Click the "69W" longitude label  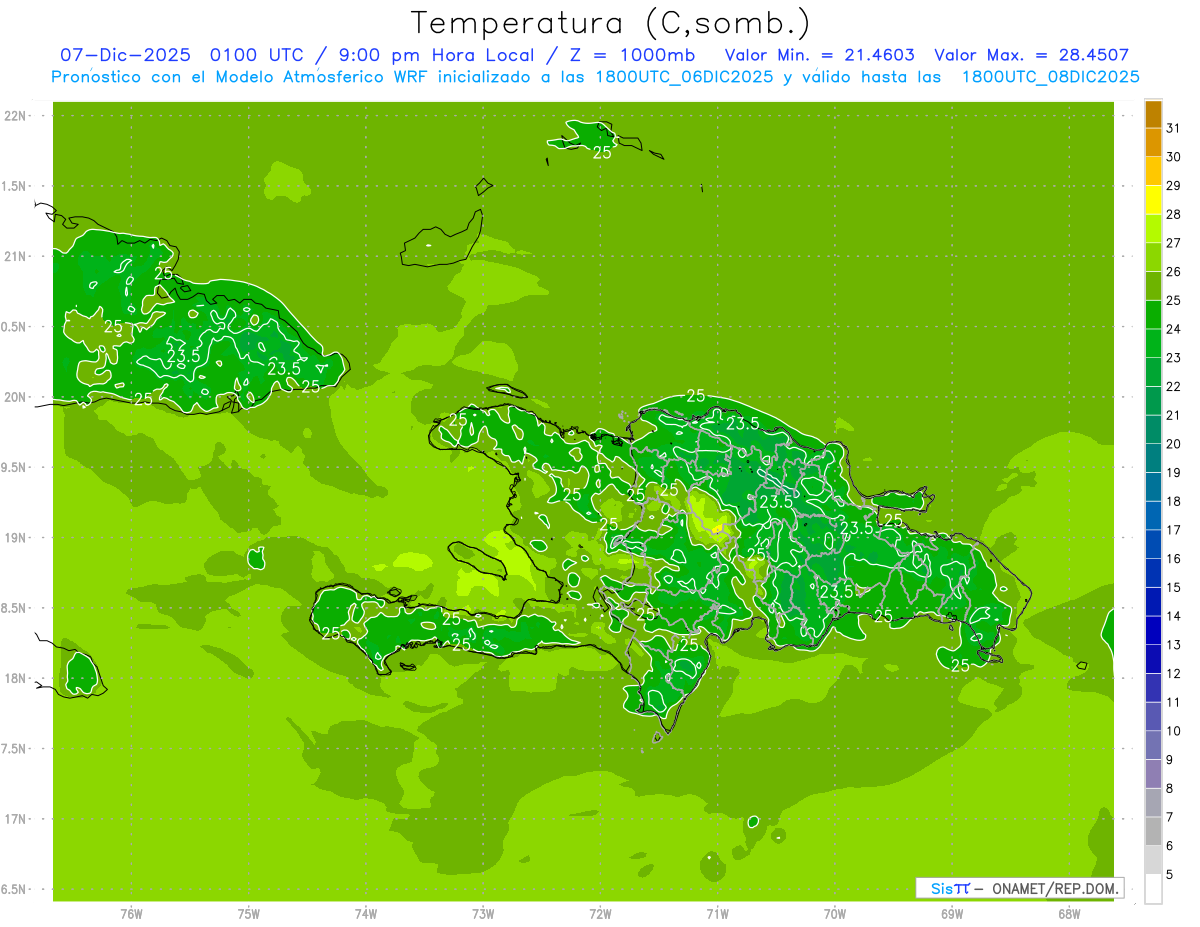[x=952, y=914]
